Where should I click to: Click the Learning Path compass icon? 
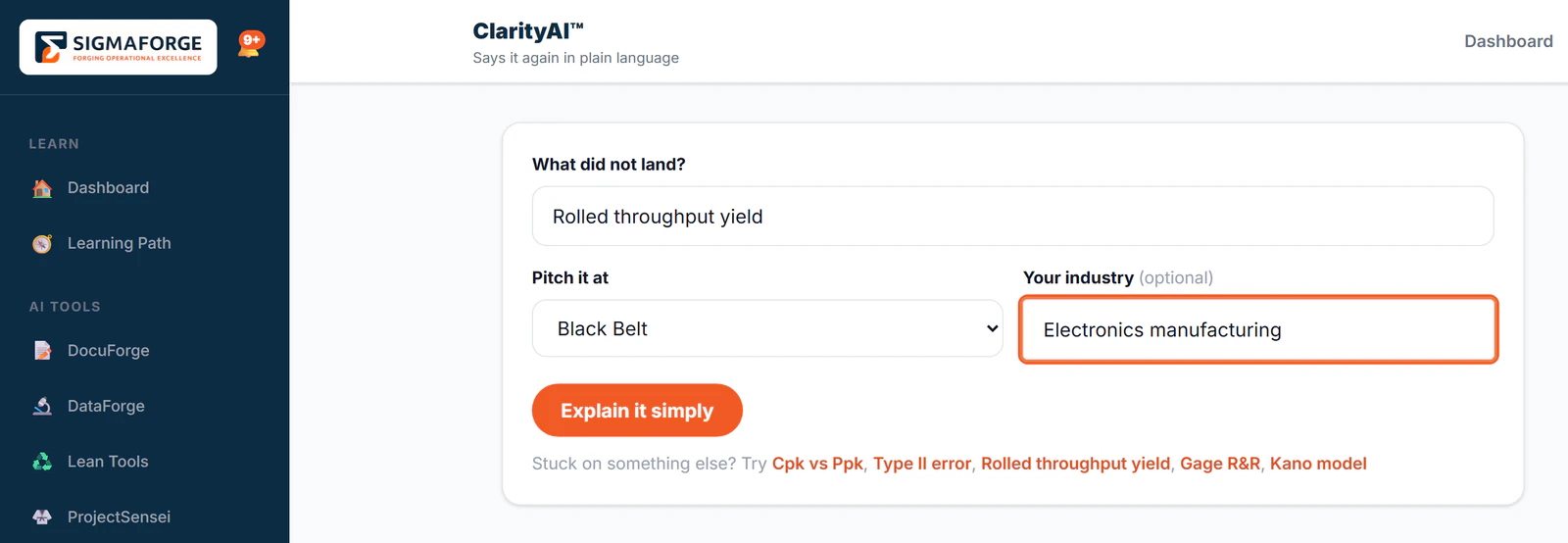(x=42, y=243)
